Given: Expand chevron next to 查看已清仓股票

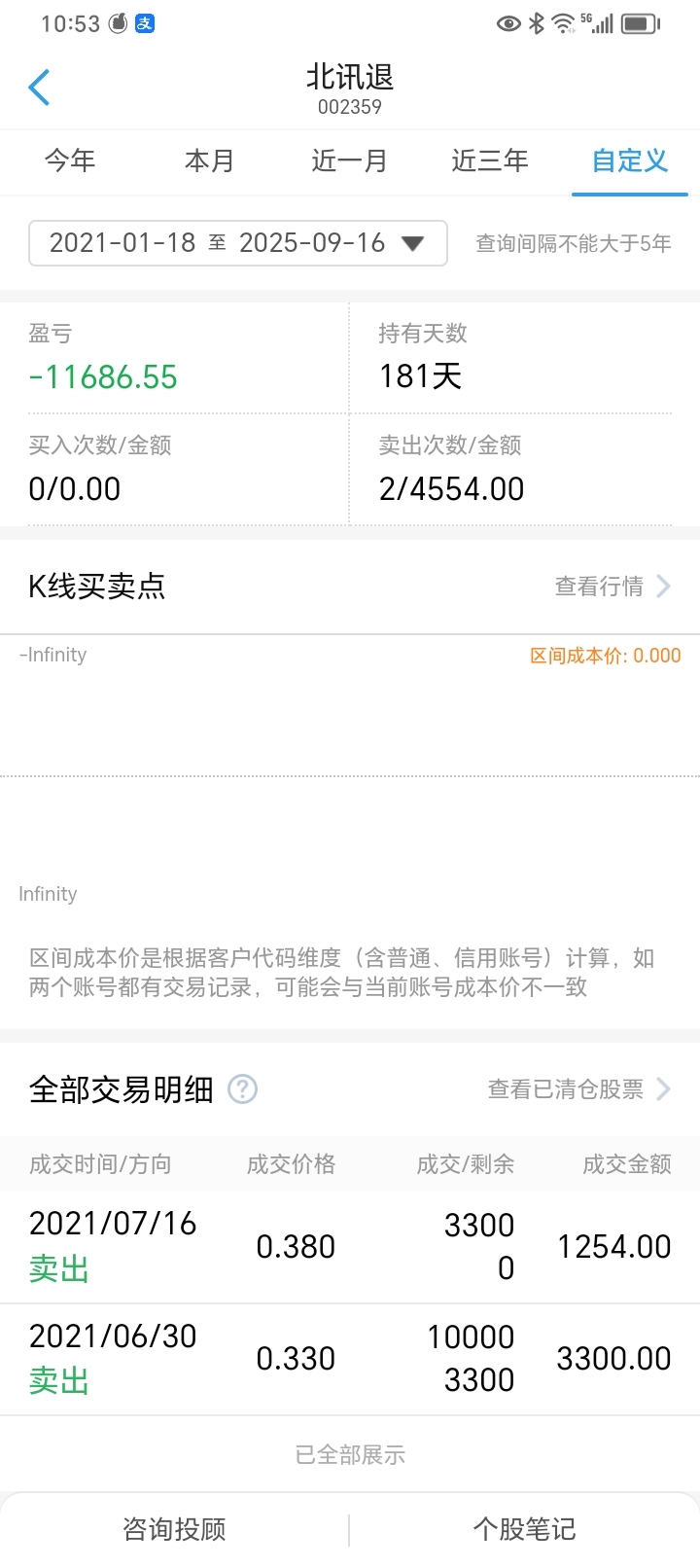Looking at the screenshot, I should click(x=664, y=1088).
